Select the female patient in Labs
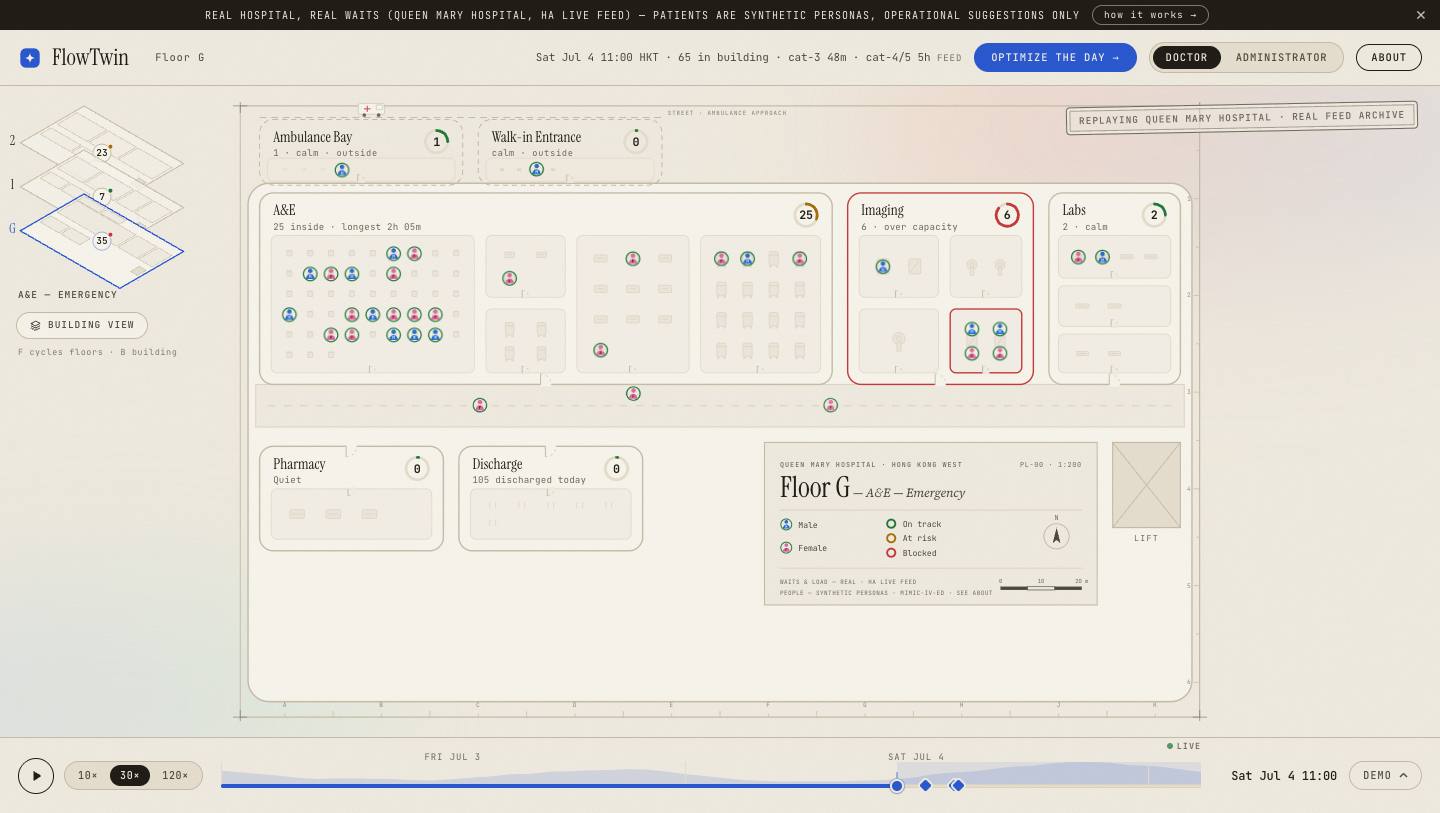Image resolution: width=1440 pixels, height=813 pixels. click(1078, 257)
